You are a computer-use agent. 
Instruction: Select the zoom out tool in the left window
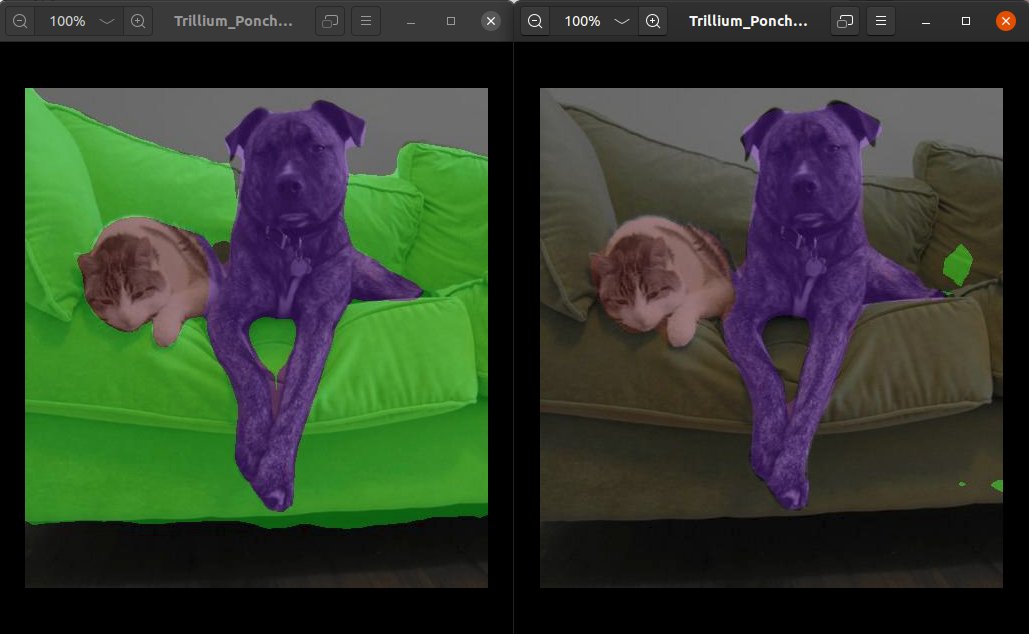(x=20, y=20)
